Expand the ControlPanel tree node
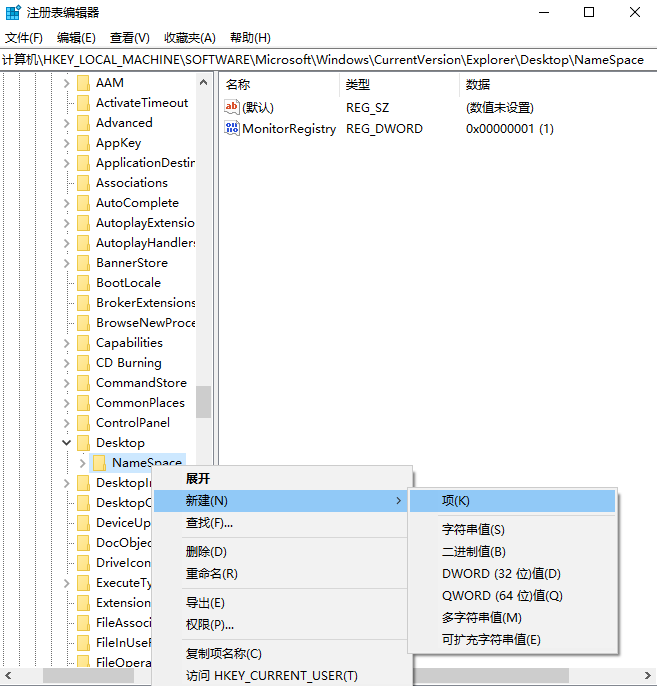This screenshot has height=686, width=657. pos(67,423)
